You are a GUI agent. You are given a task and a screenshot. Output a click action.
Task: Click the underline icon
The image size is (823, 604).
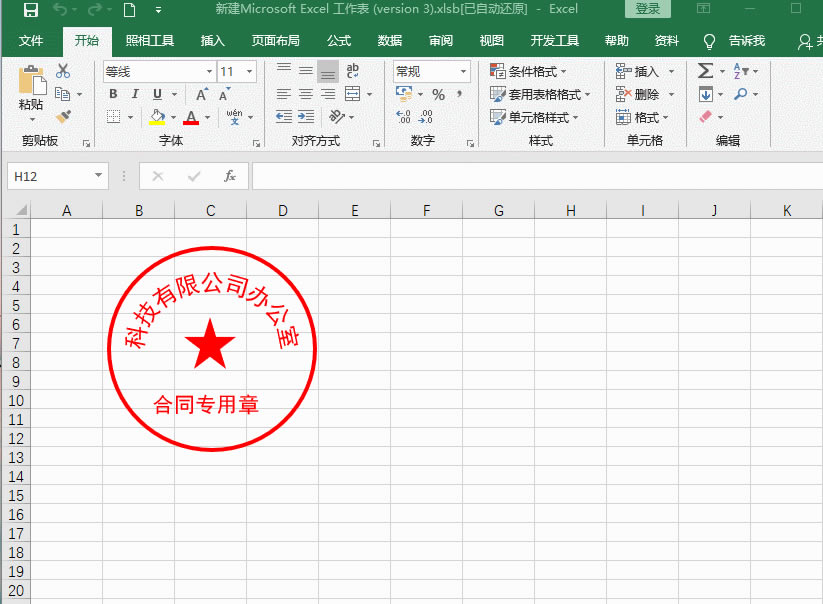point(156,94)
